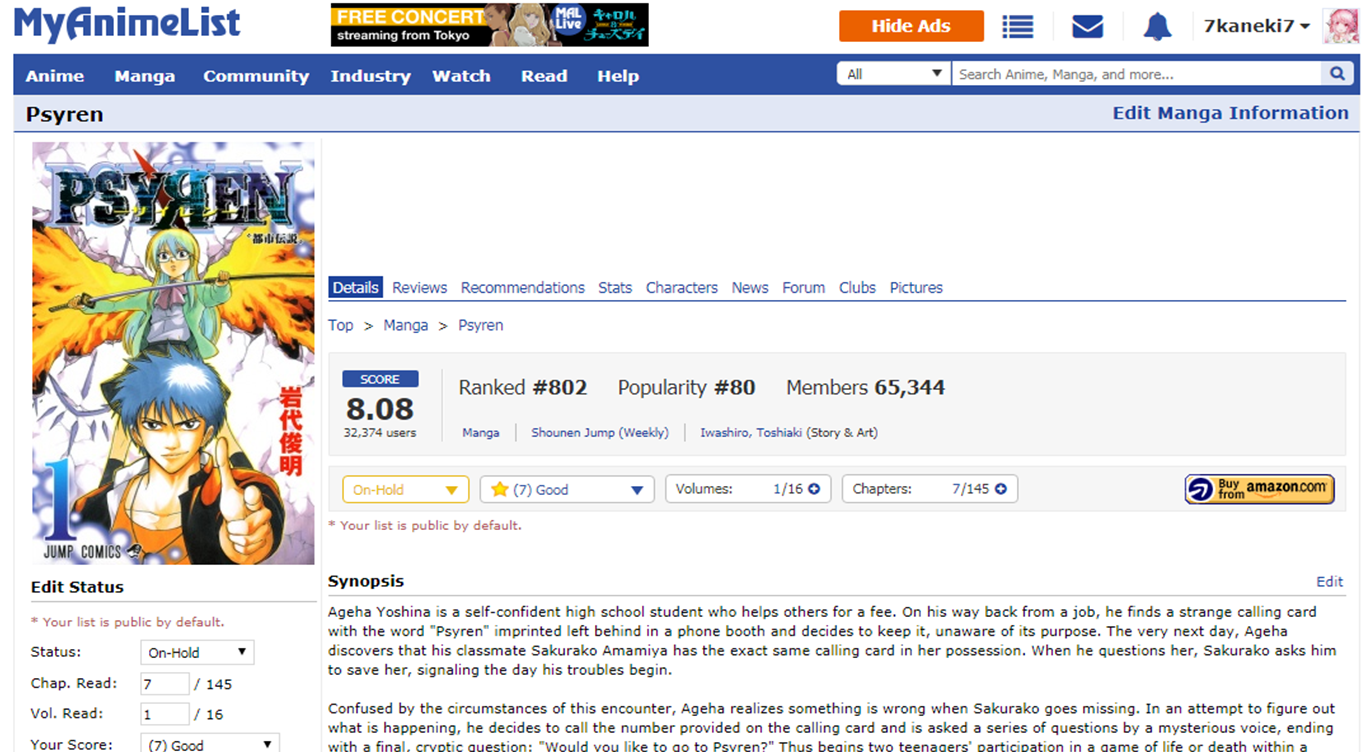Click Edit Manga Information link
Screen dimensions: 1371x752
coord(1230,113)
